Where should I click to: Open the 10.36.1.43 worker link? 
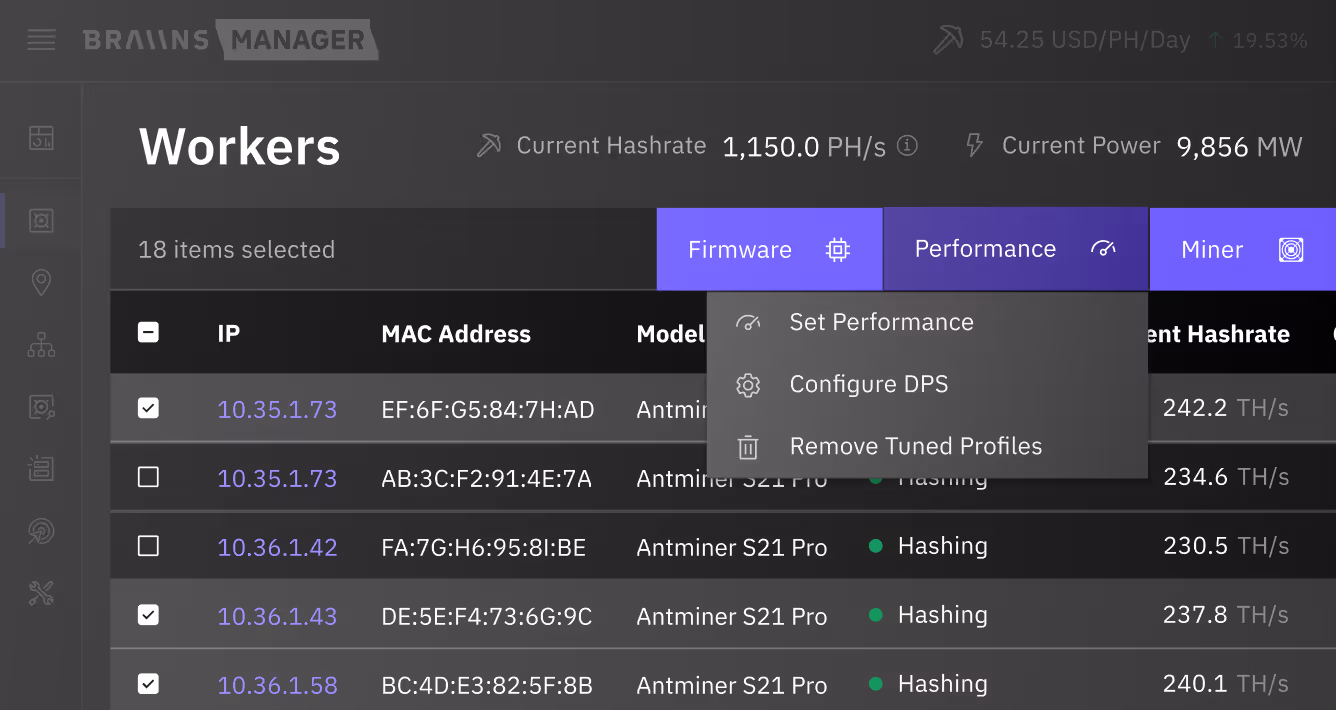pos(277,616)
